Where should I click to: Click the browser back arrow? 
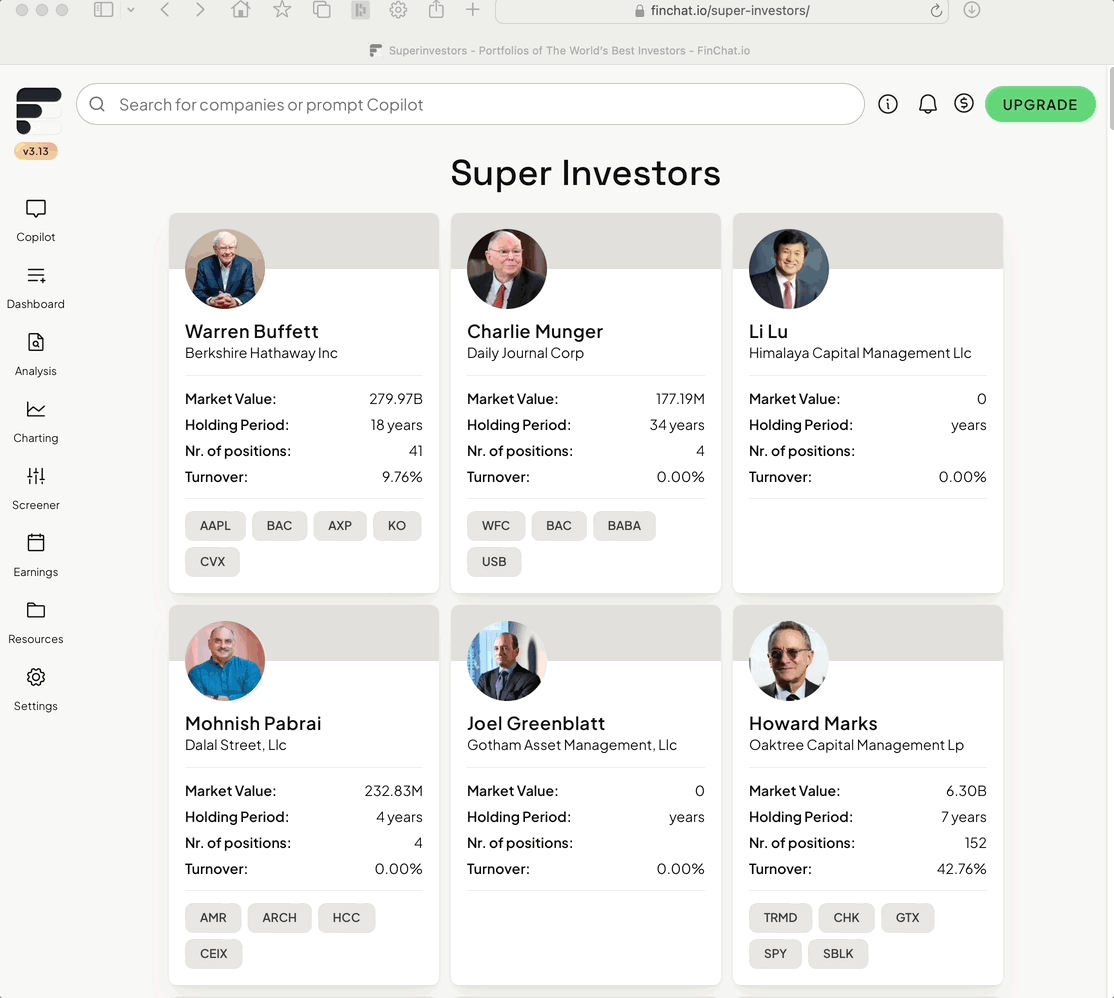[165, 10]
